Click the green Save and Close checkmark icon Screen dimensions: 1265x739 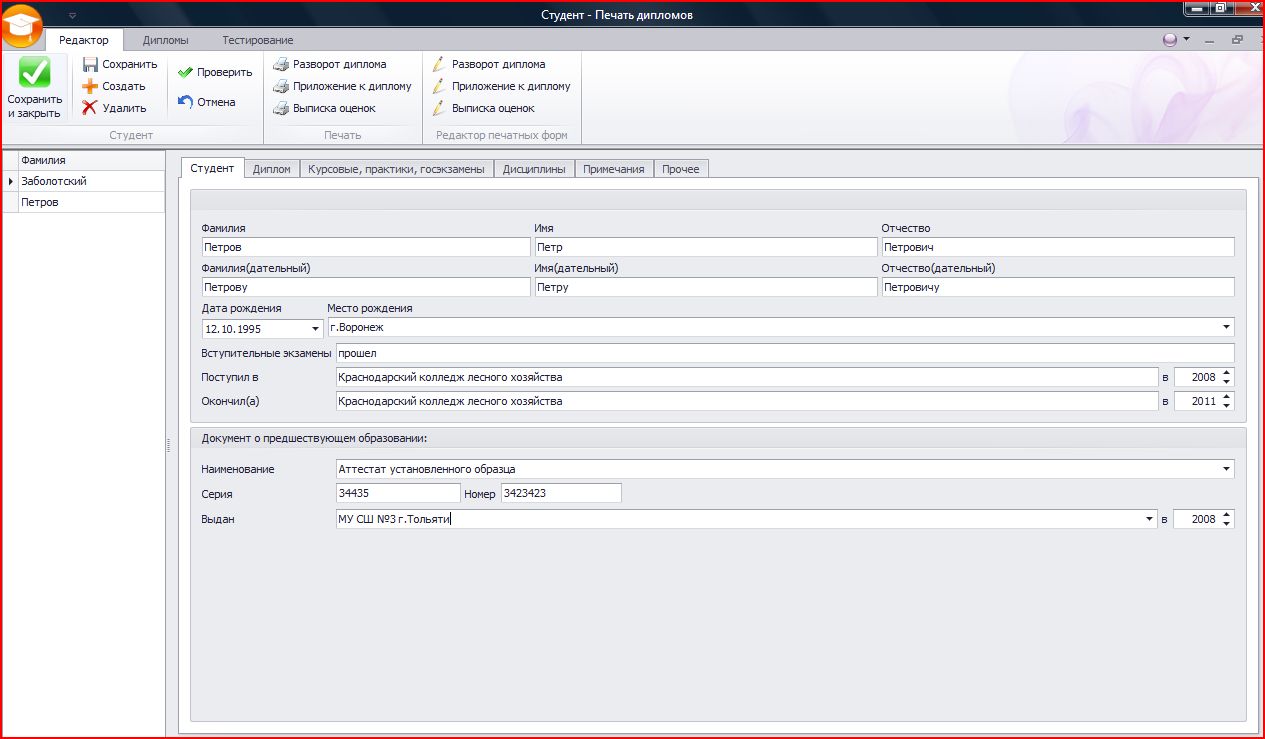click(34, 73)
